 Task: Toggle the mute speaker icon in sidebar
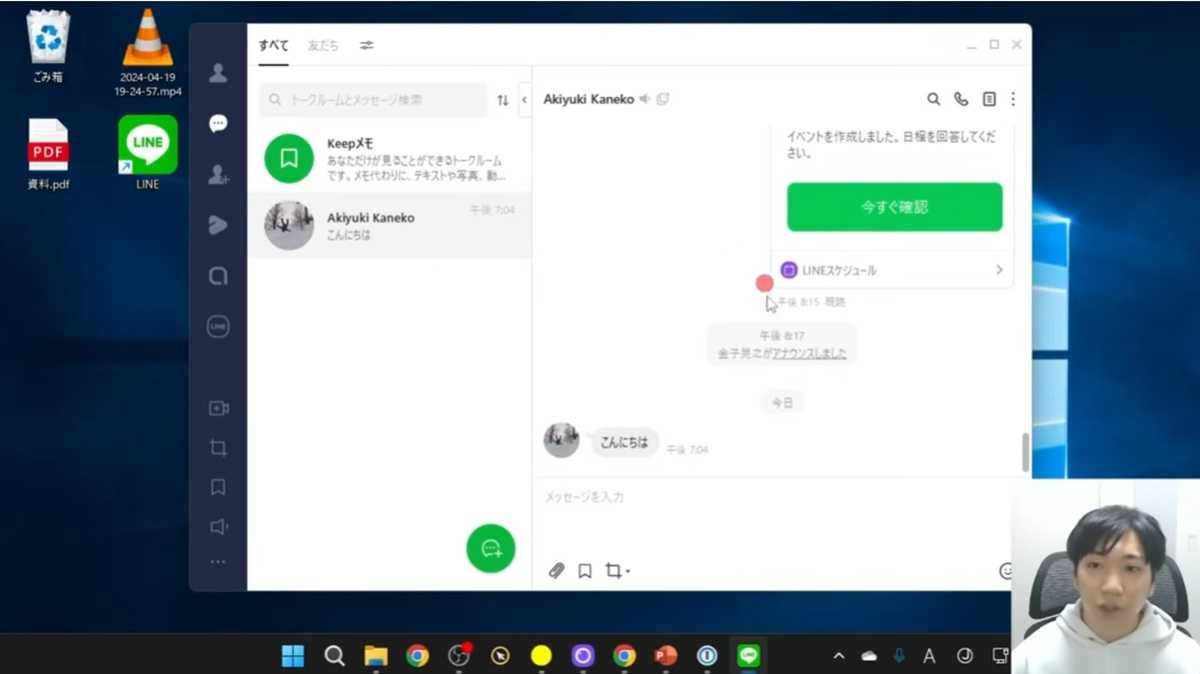[218, 527]
